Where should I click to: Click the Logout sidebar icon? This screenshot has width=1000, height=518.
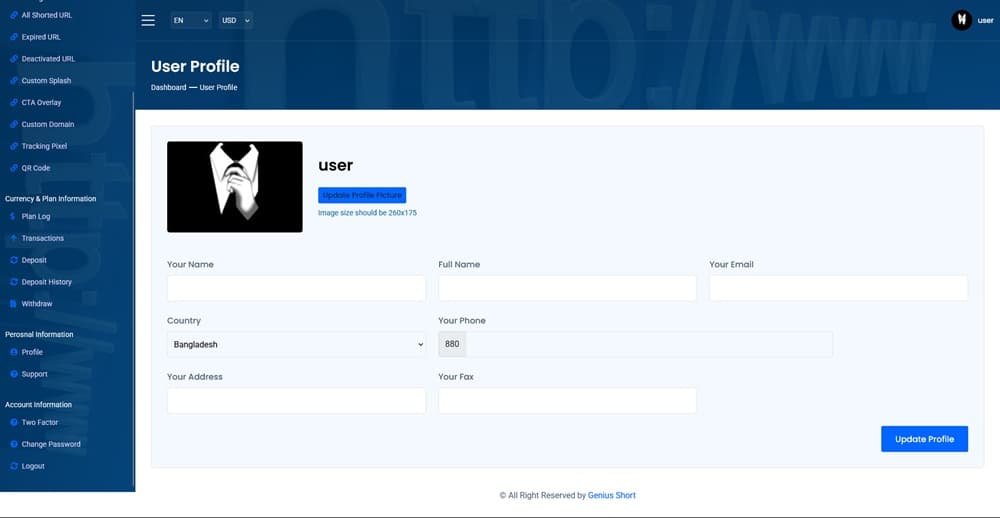[12, 467]
